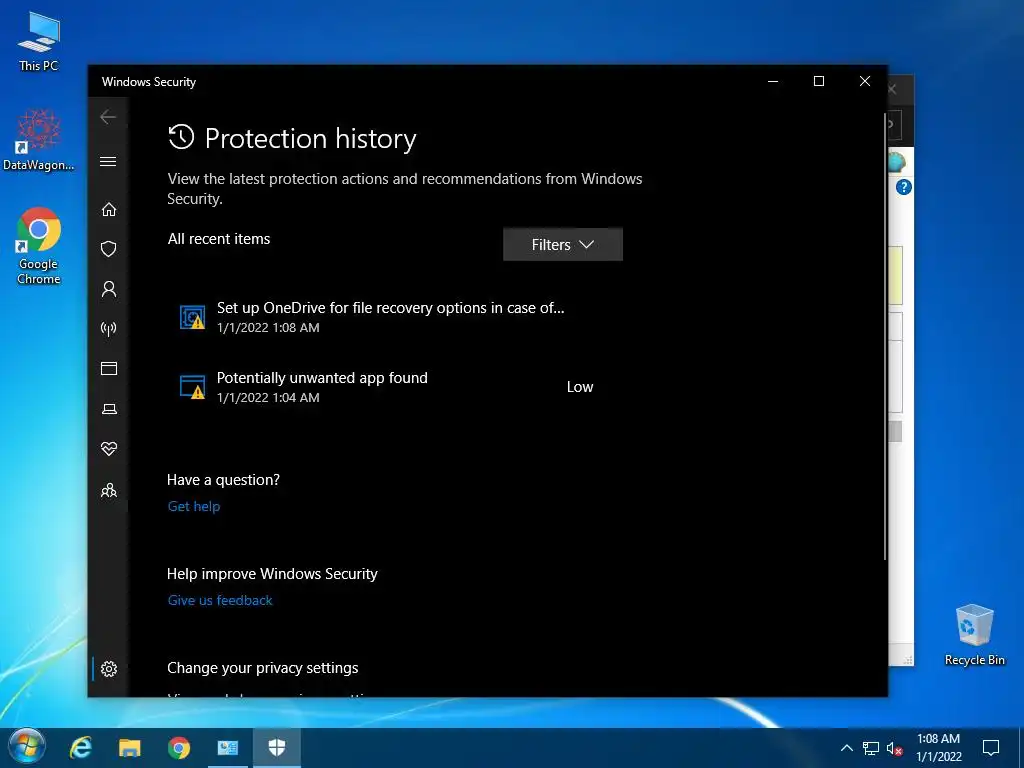Image resolution: width=1024 pixels, height=768 pixels.
Task: Click the network icon in system tray
Action: pyautogui.click(x=871, y=748)
